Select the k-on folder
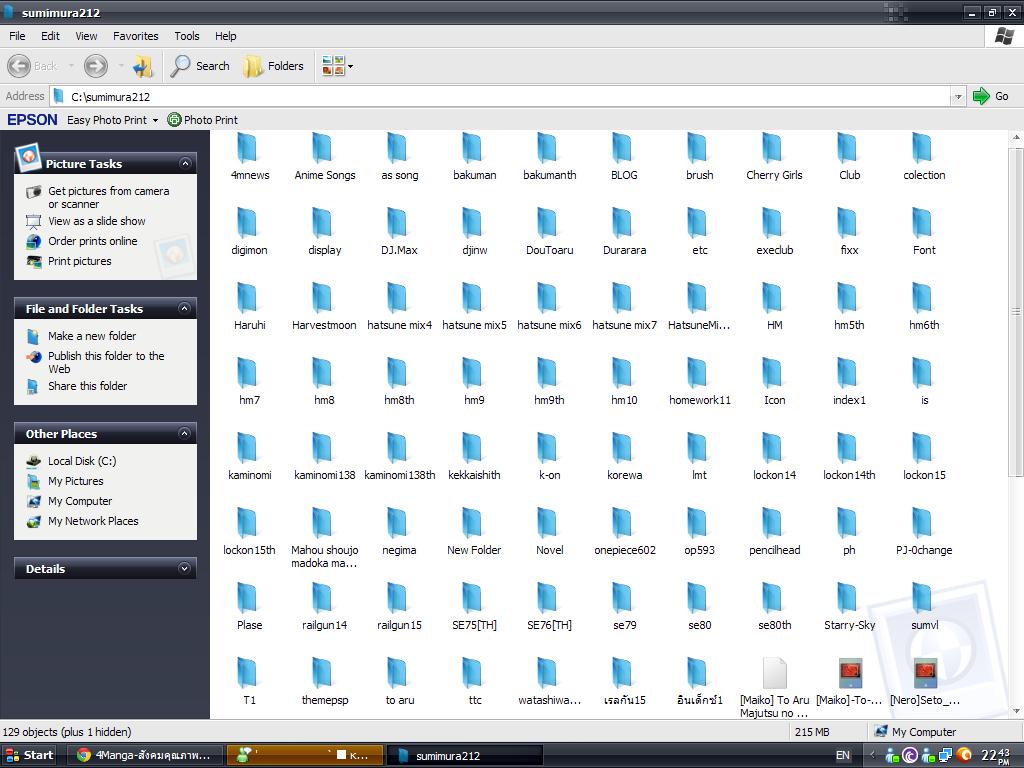The image size is (1024, 768). 549,457
